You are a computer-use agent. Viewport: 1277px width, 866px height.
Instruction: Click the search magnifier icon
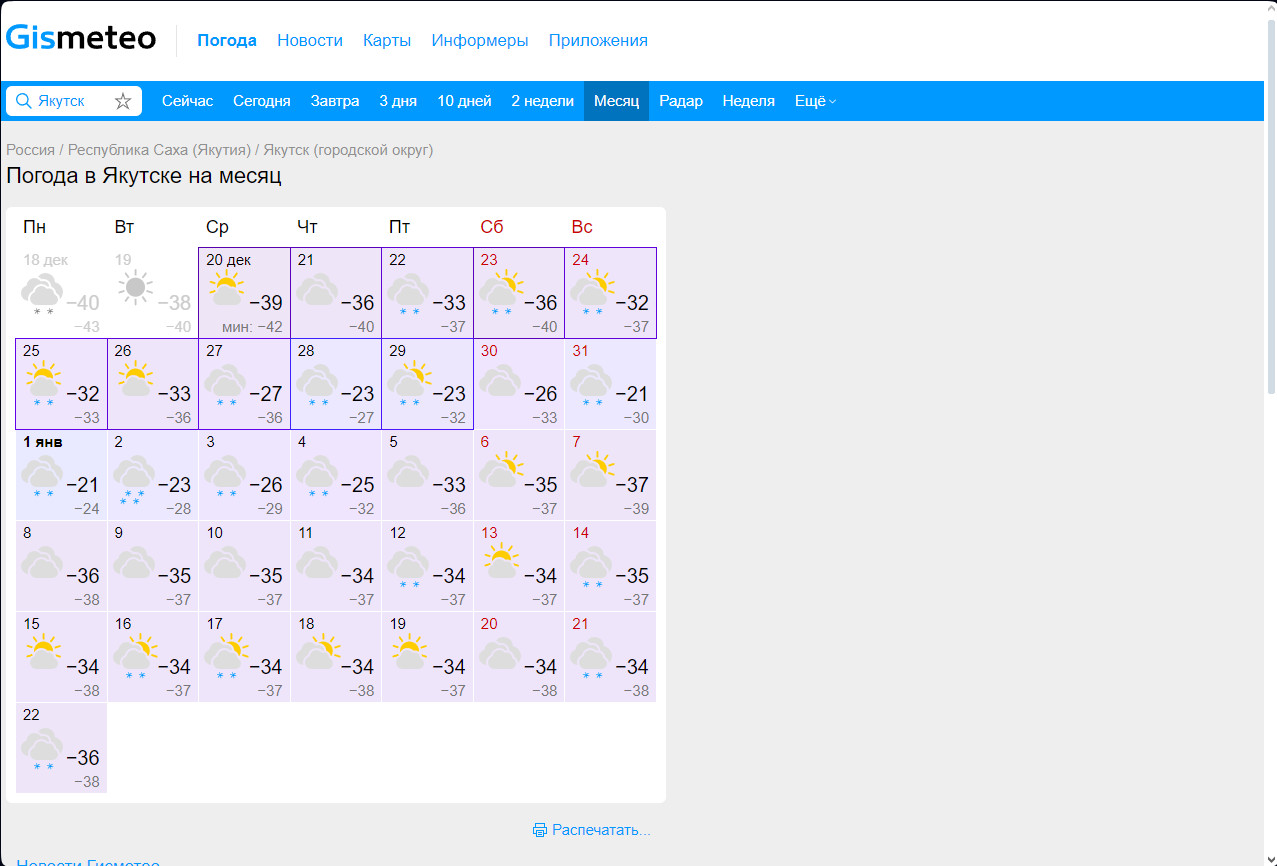tap(24, 101)
